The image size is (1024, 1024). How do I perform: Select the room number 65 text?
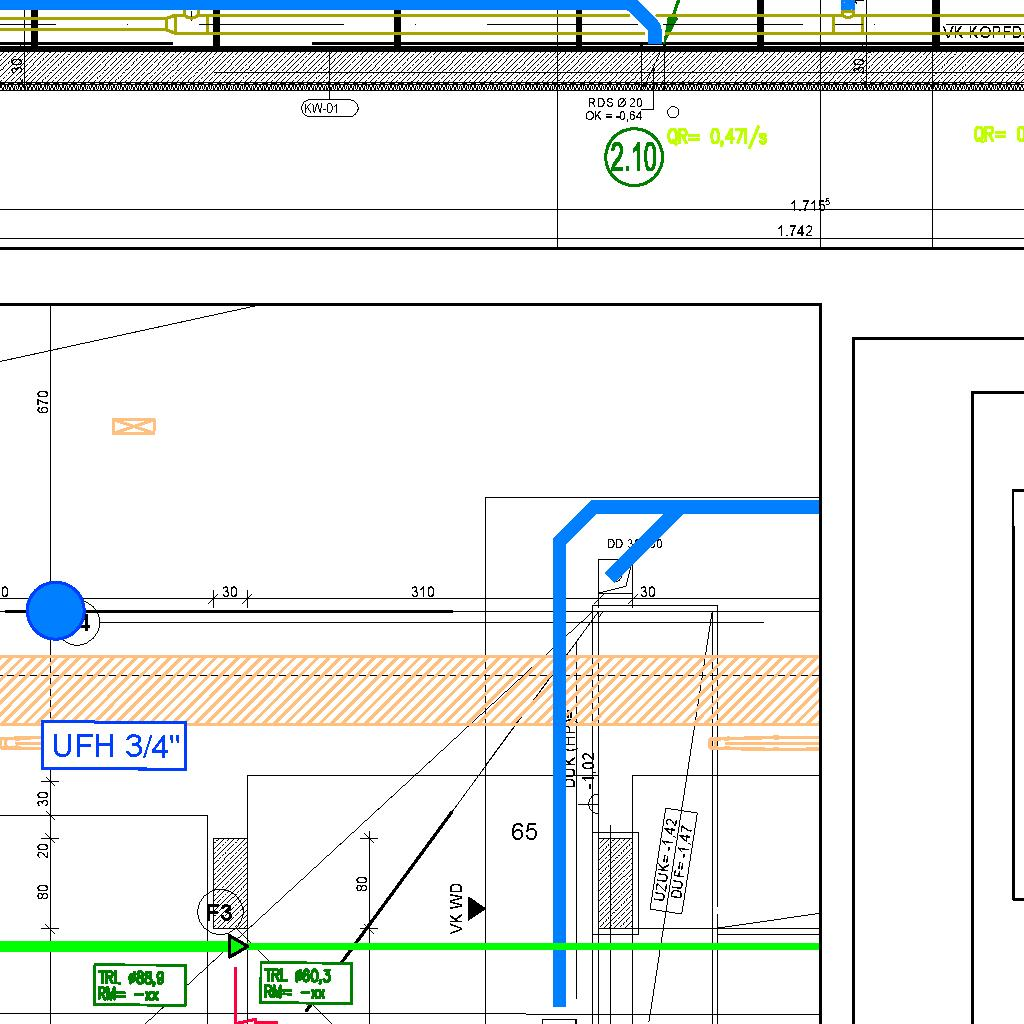click(x=524, y=832)
